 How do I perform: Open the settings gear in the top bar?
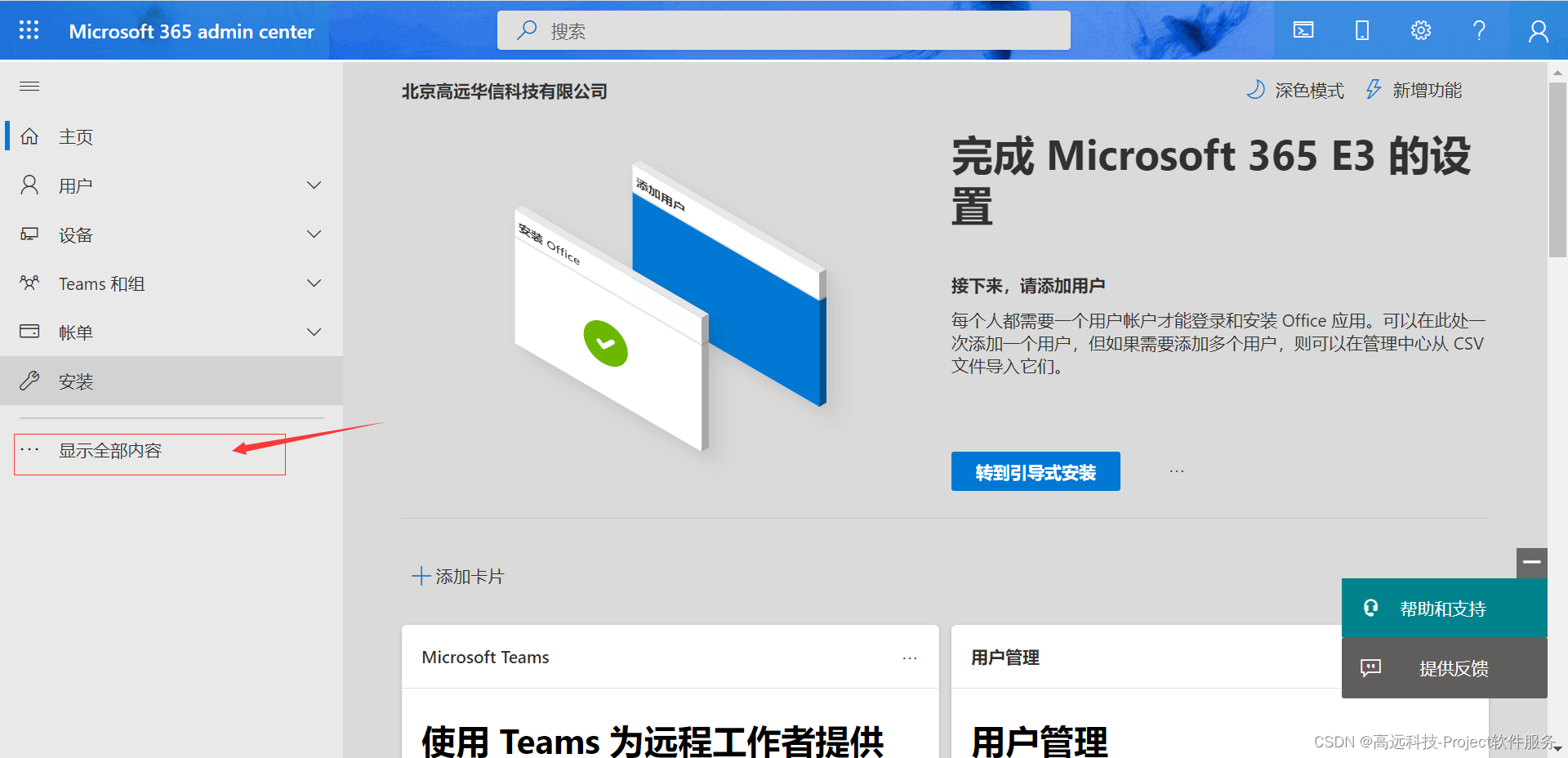(1420, 30)
